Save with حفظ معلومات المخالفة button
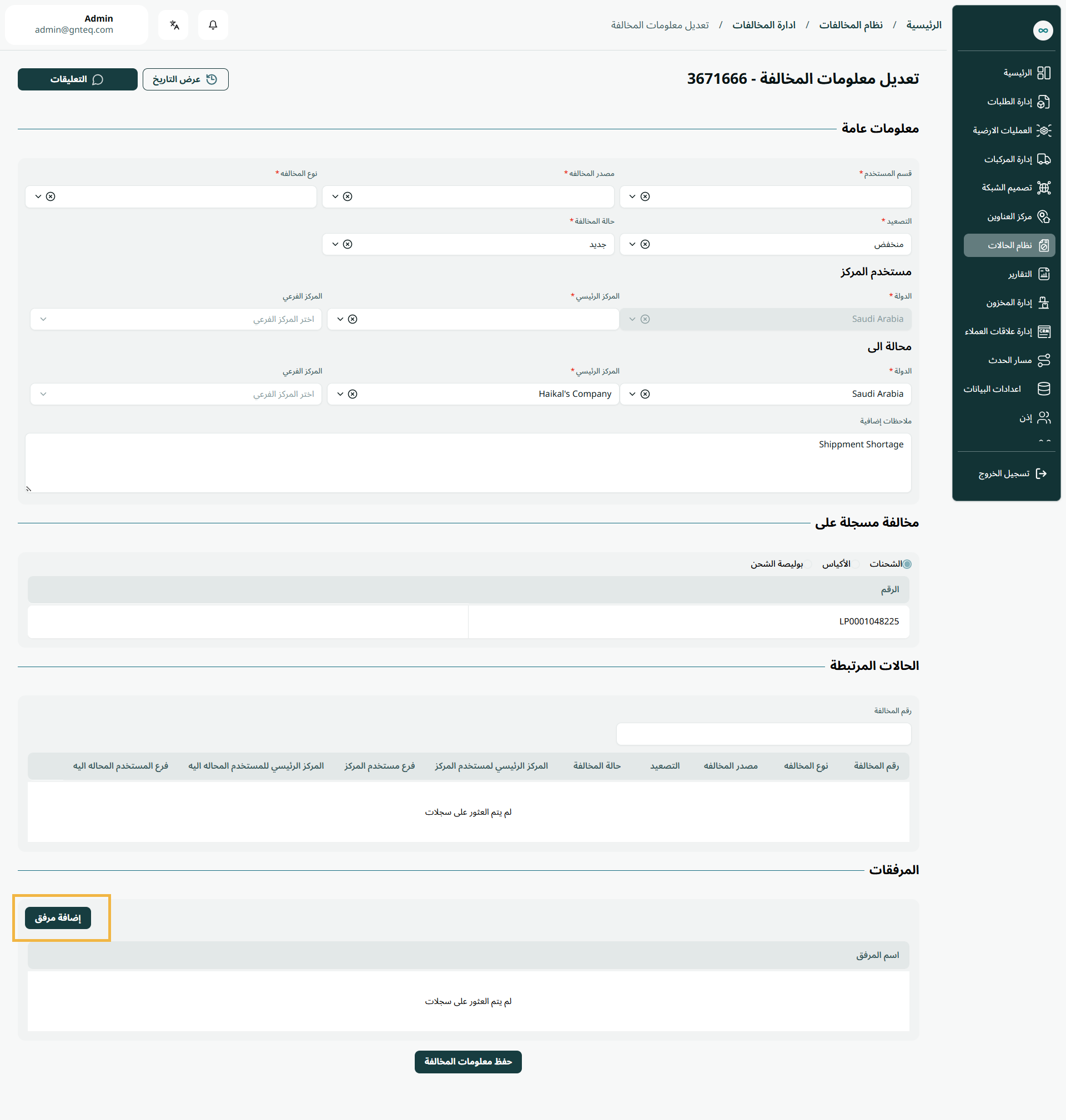Screen dimensions: 1066x1120 tap(468, 1062)
